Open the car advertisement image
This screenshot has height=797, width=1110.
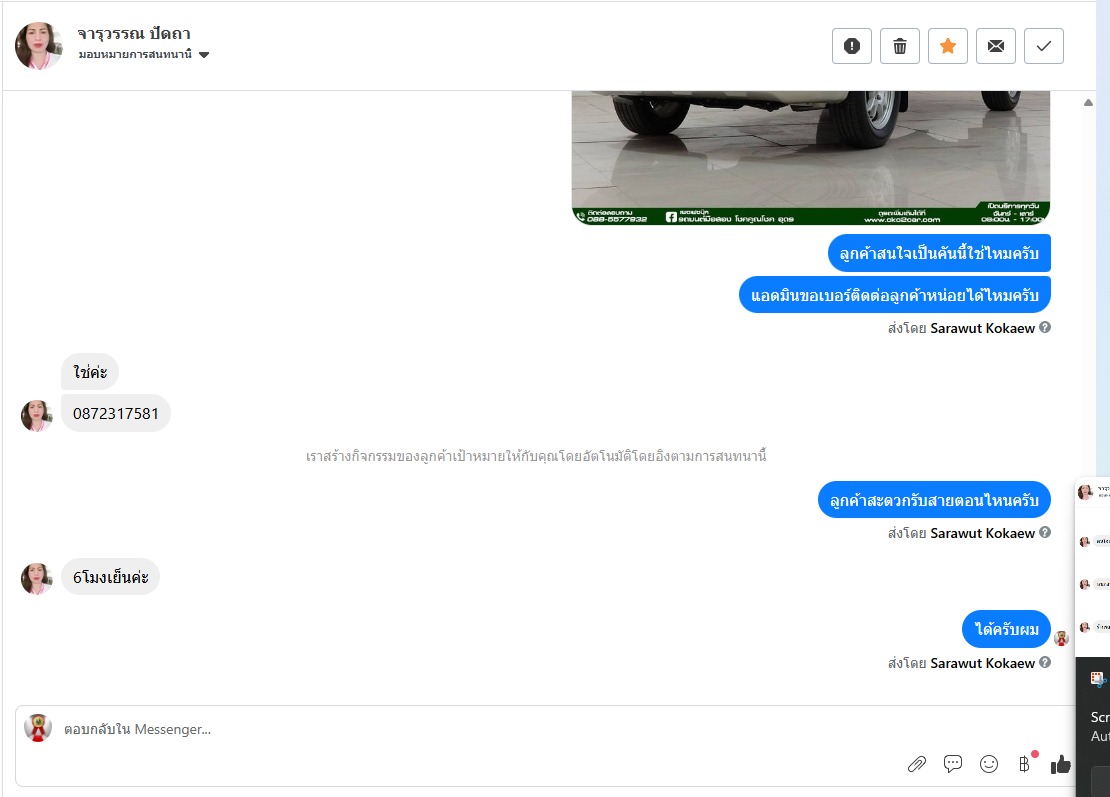pos(811,158)
